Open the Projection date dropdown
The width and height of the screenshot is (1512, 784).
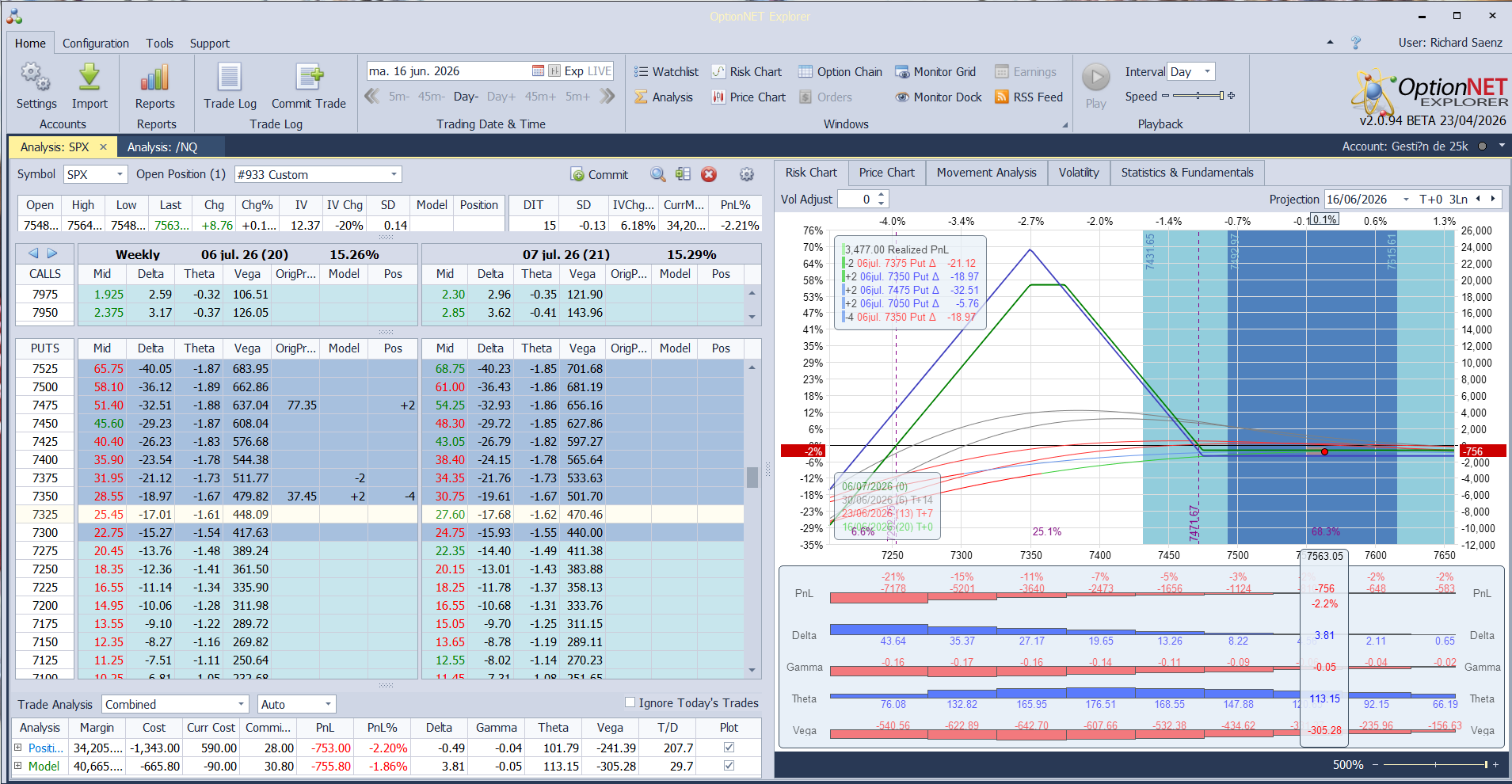point(1406,200)
